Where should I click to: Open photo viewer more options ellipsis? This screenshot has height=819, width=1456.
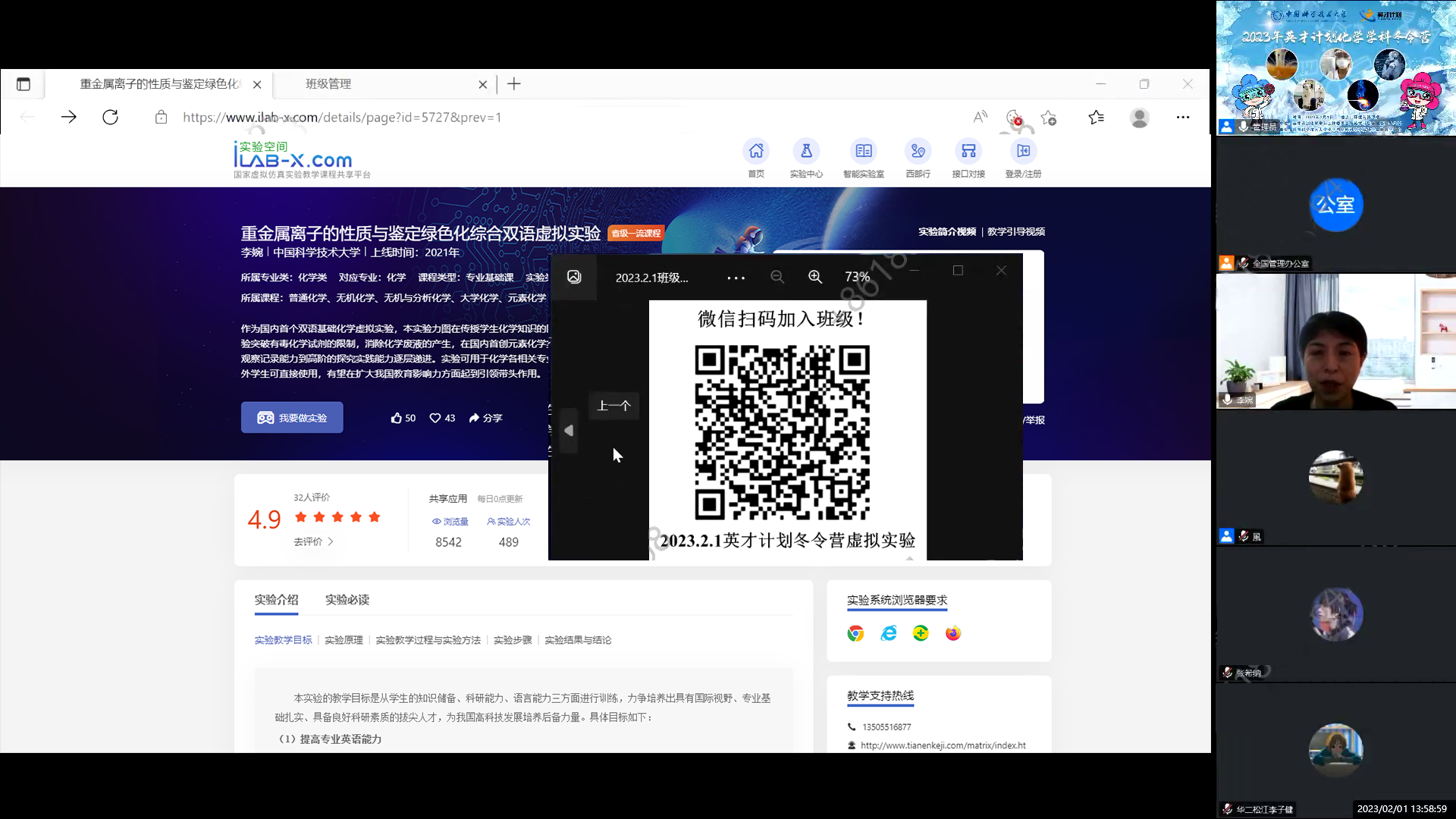tap(736, 278)
